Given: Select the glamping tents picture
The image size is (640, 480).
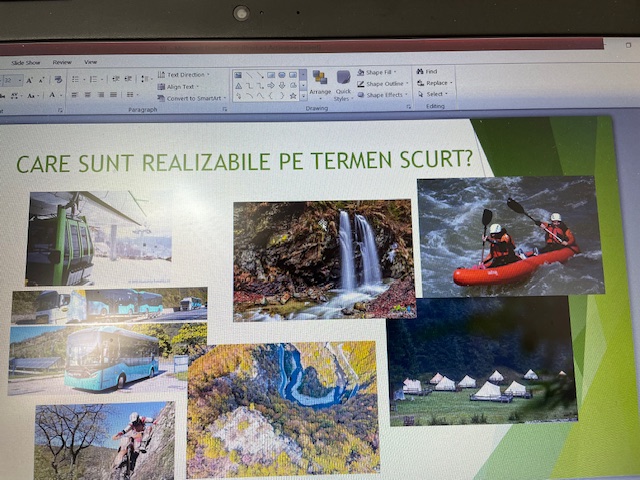Looking at the screenshot, I should click(x=483, y=361).
